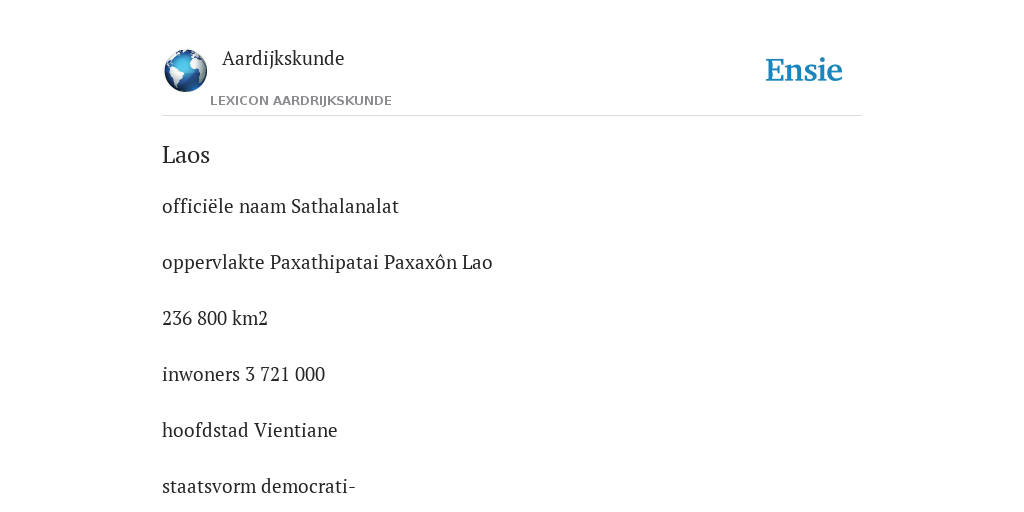The height and width of the screenshot is (512, 1024).
Task: Click the word Vientiane
Action: click(296, 431)
